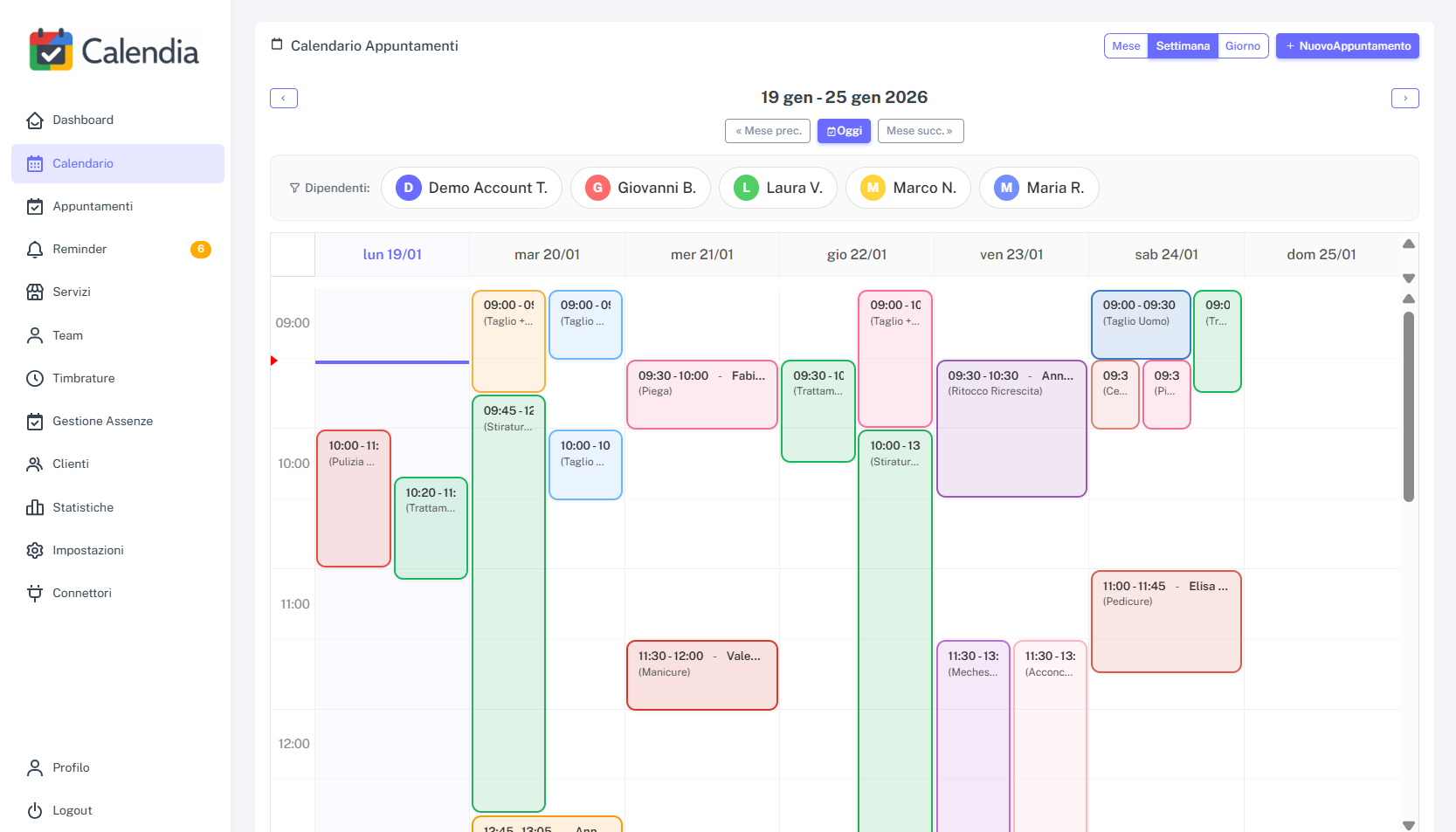Select the Appuntamenti sidebar icon
Viewport: 1456px width, 832px height.
click(35, 206)
